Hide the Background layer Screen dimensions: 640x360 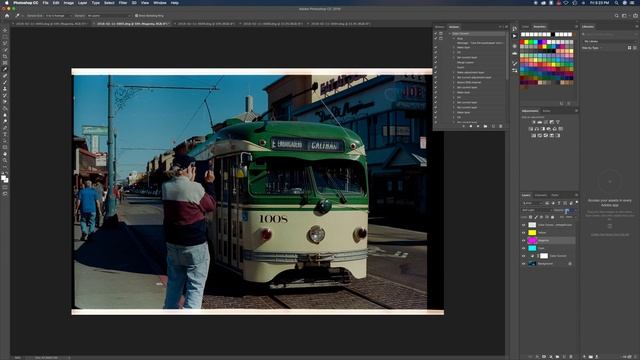[524, 264]
